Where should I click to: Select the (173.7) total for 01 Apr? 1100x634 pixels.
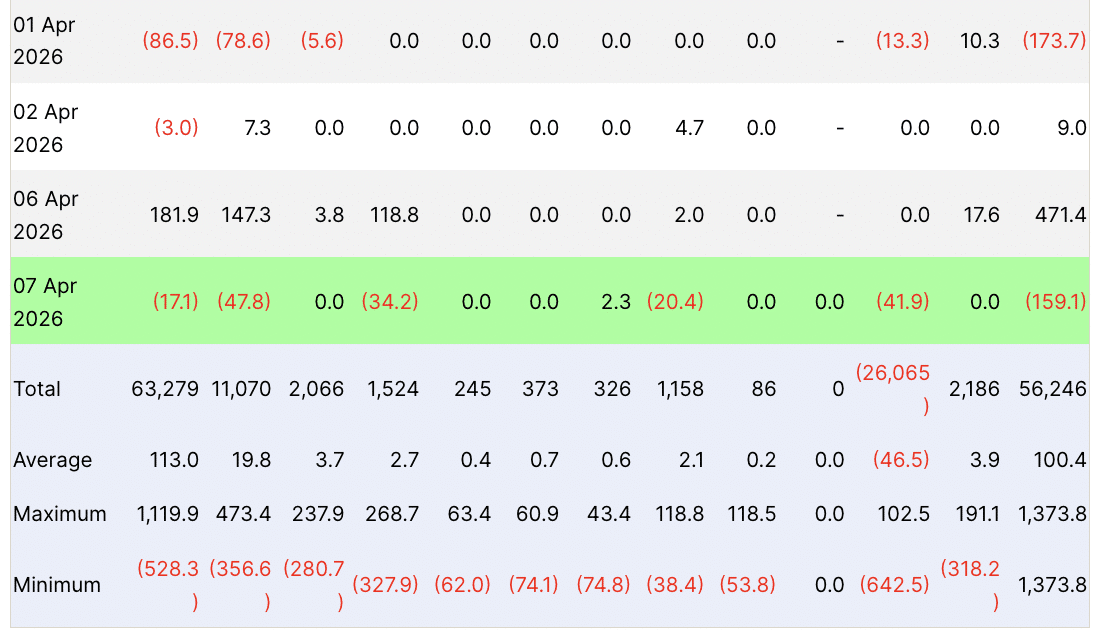(x=1054, y=41)
